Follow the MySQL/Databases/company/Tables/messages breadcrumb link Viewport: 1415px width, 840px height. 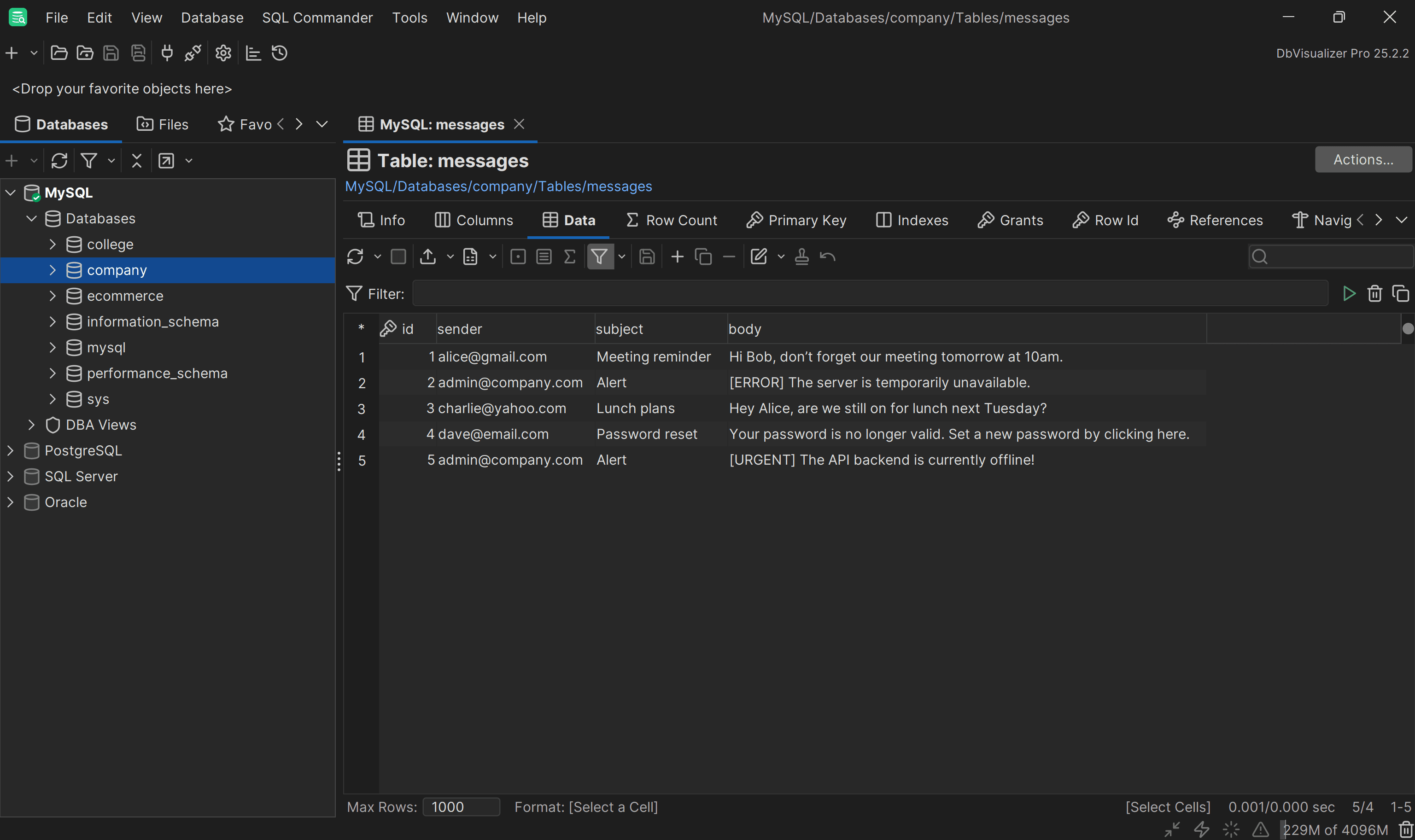click(x=499, y=186)
